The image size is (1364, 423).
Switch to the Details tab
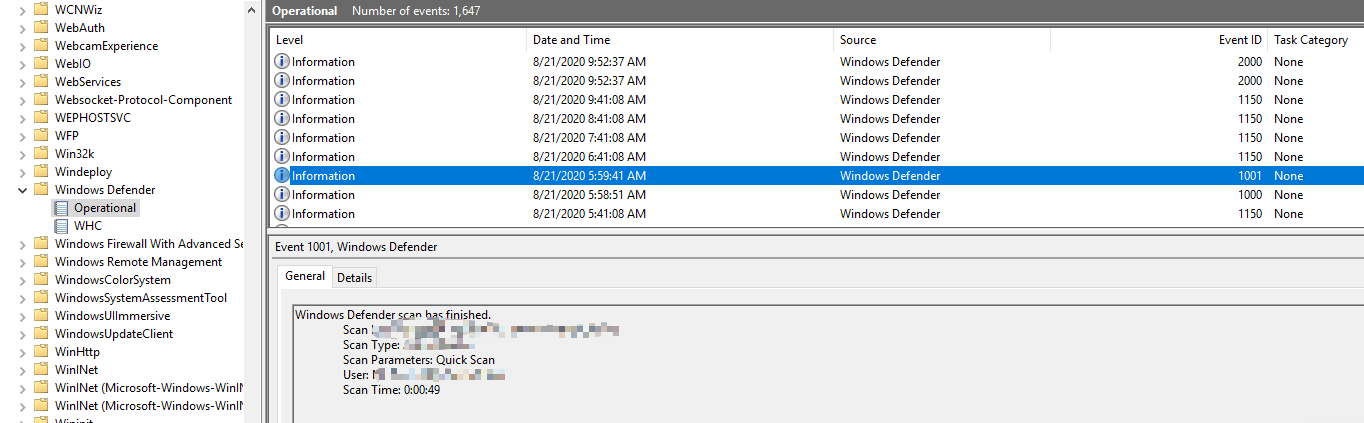pos(354,278)
